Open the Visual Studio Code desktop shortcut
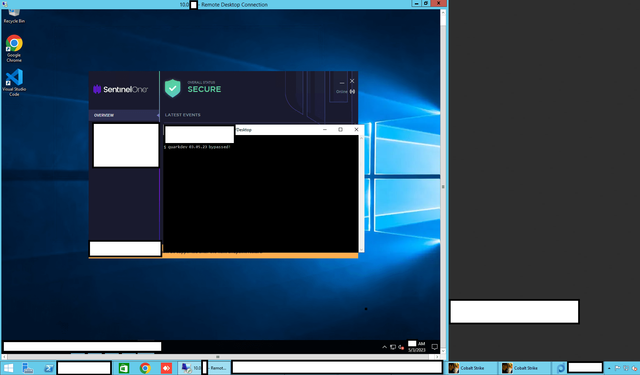This screenshot has width=640, height=375. click(14, 82)
